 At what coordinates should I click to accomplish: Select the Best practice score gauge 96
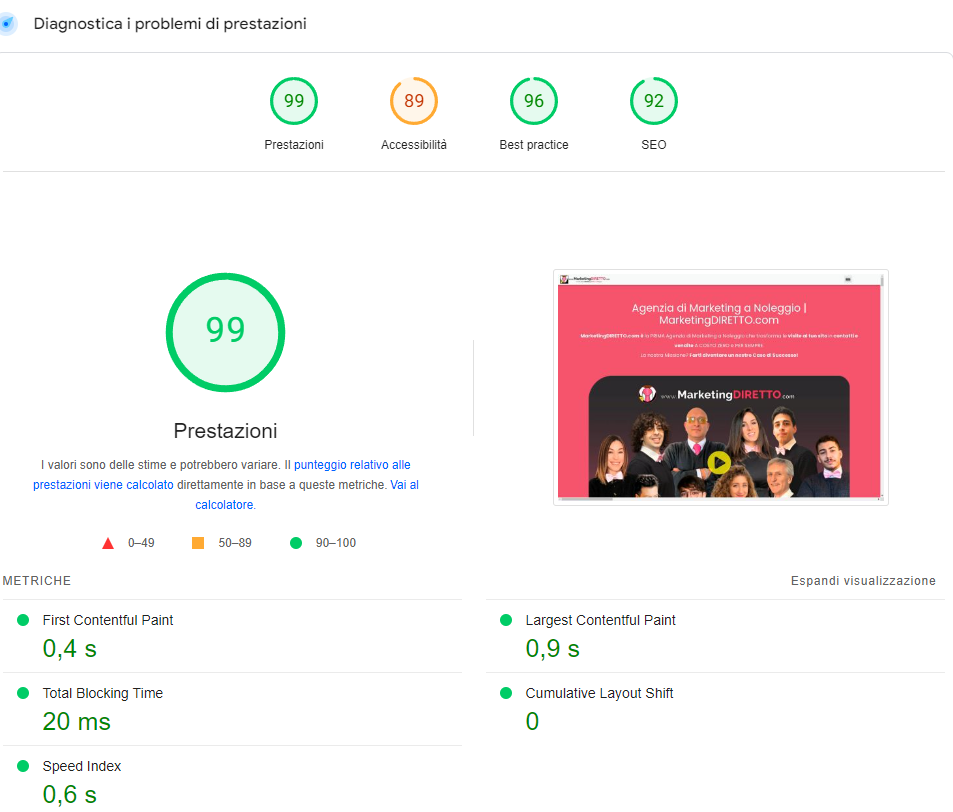point(534,101)
